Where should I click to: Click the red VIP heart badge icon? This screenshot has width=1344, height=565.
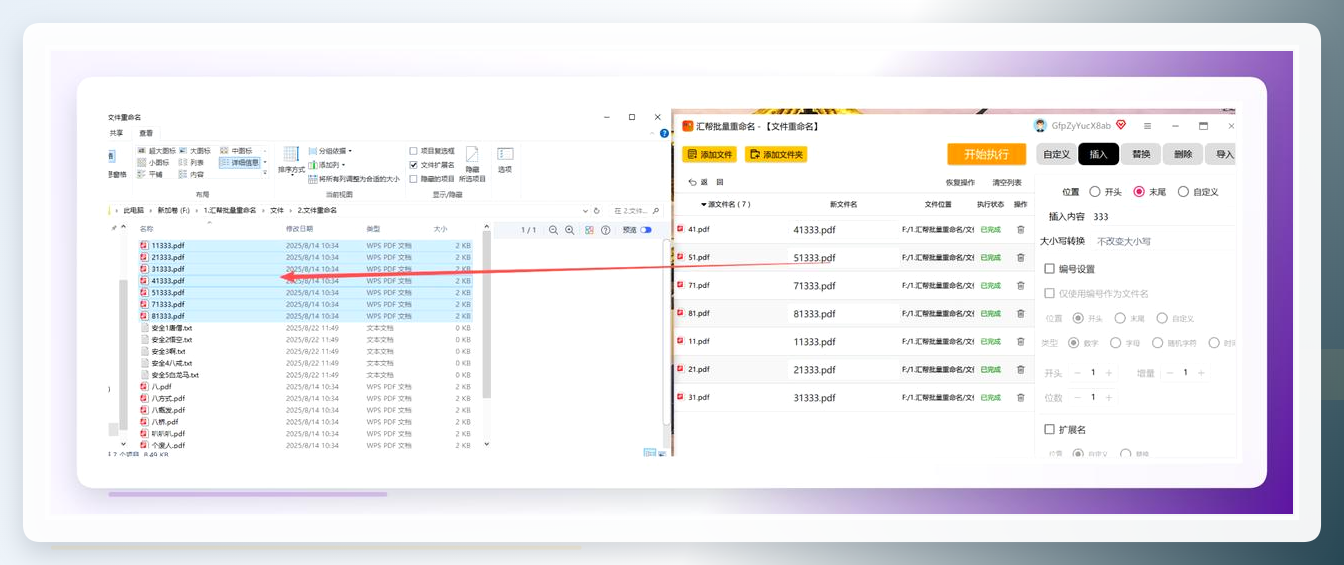click(1121, 125)
